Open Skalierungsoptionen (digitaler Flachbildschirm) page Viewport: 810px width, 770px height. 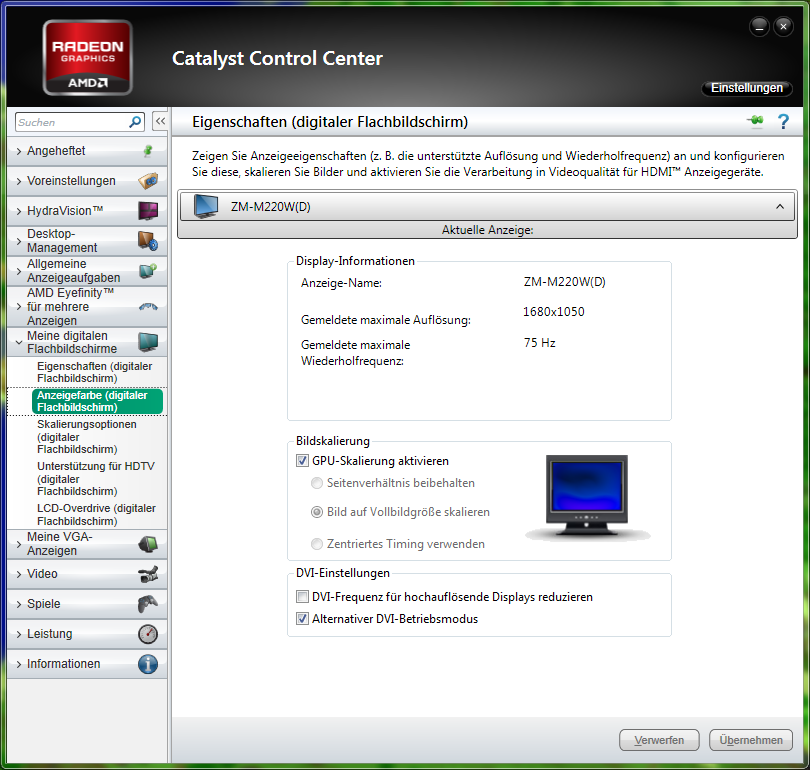tap(87, 436)
